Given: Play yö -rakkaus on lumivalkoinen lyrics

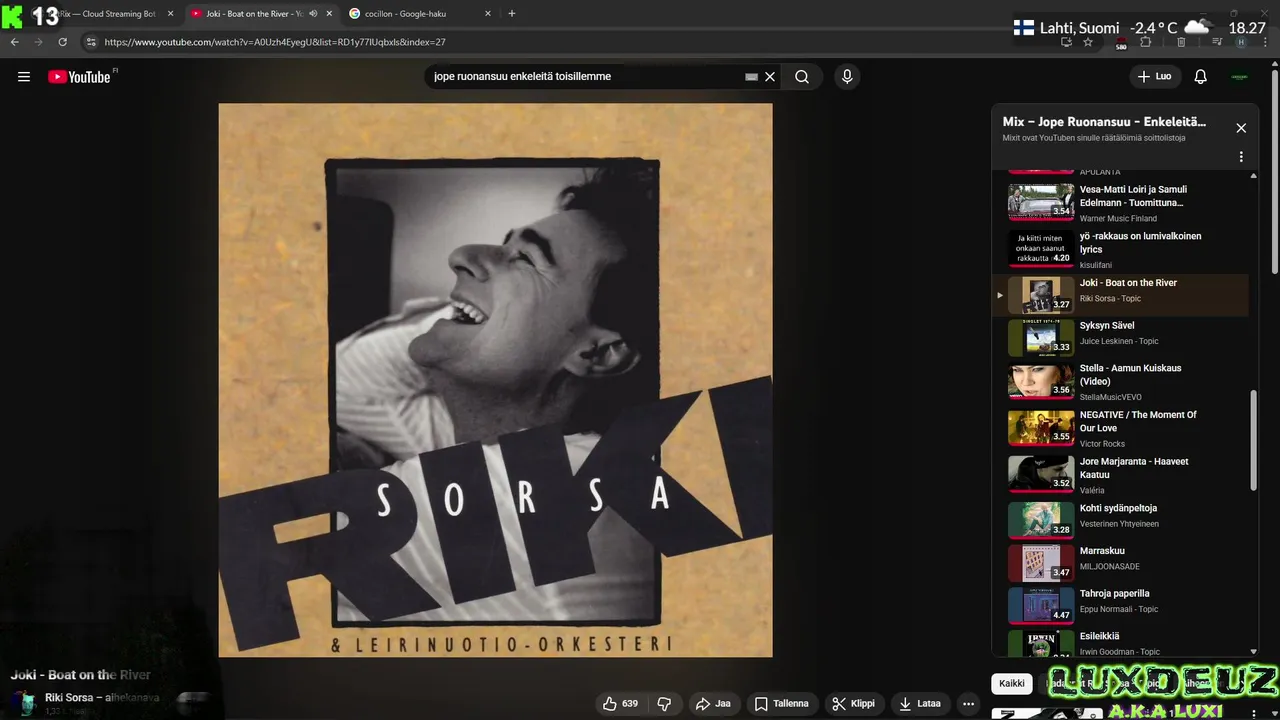Looking at the screenshot, I should pyautogui.click(x=1120, y=250).
